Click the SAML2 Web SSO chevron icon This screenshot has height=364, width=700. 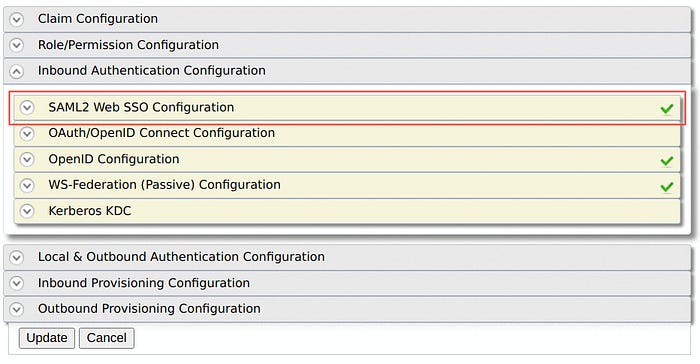point(27,107)
